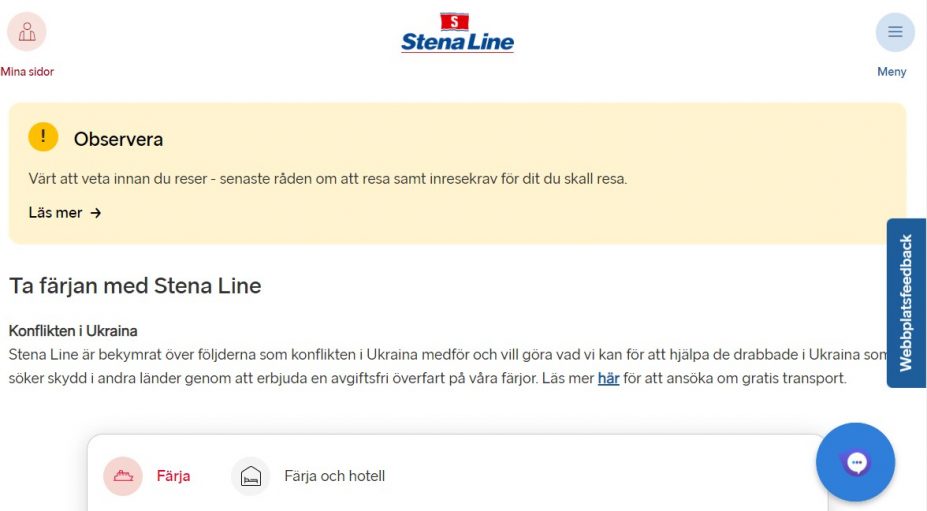Launch the chat bubble assistant
927x511 pixels.
(x=855, y=462)
